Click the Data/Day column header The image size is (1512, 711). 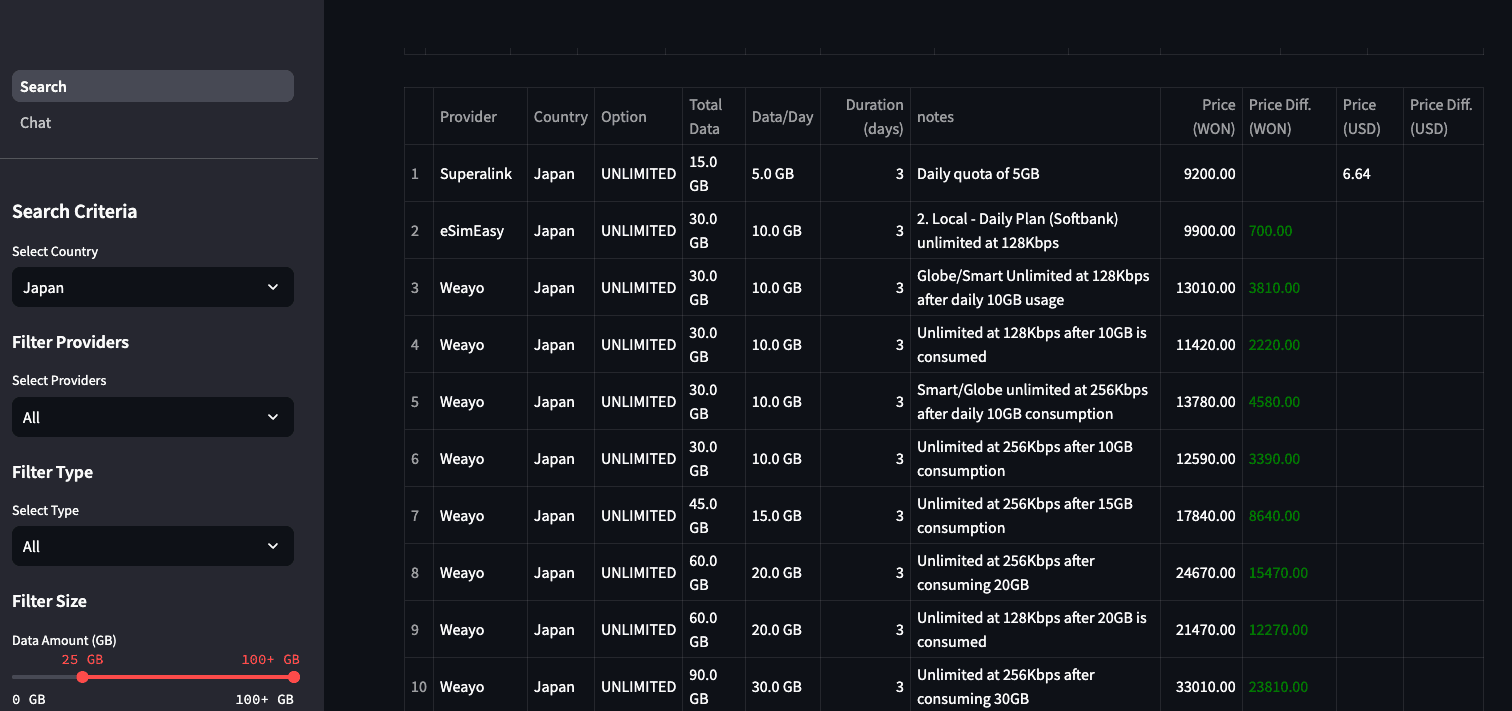(783, 116)
